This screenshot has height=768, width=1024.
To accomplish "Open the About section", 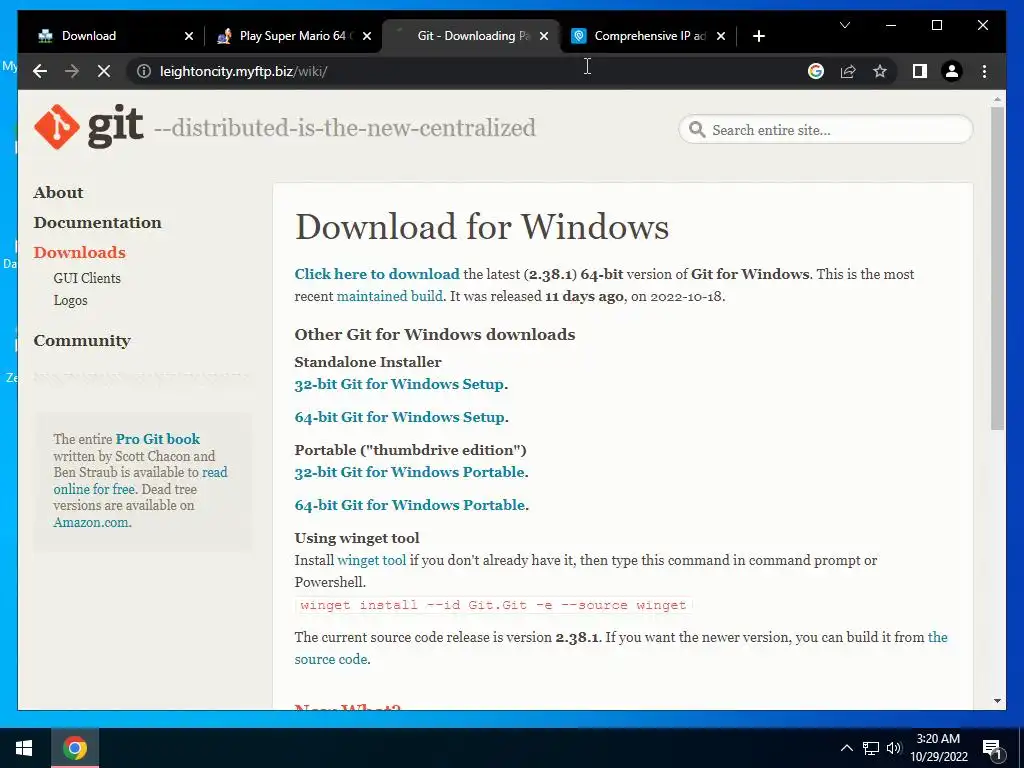I will [58, 193].
